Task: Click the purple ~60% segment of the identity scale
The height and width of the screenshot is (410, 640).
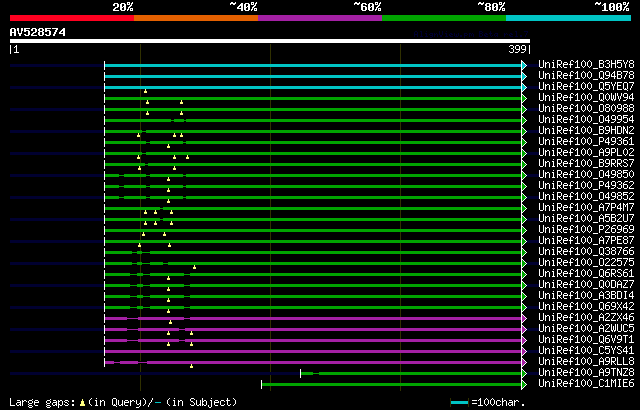Action: [x=320, y=18]
